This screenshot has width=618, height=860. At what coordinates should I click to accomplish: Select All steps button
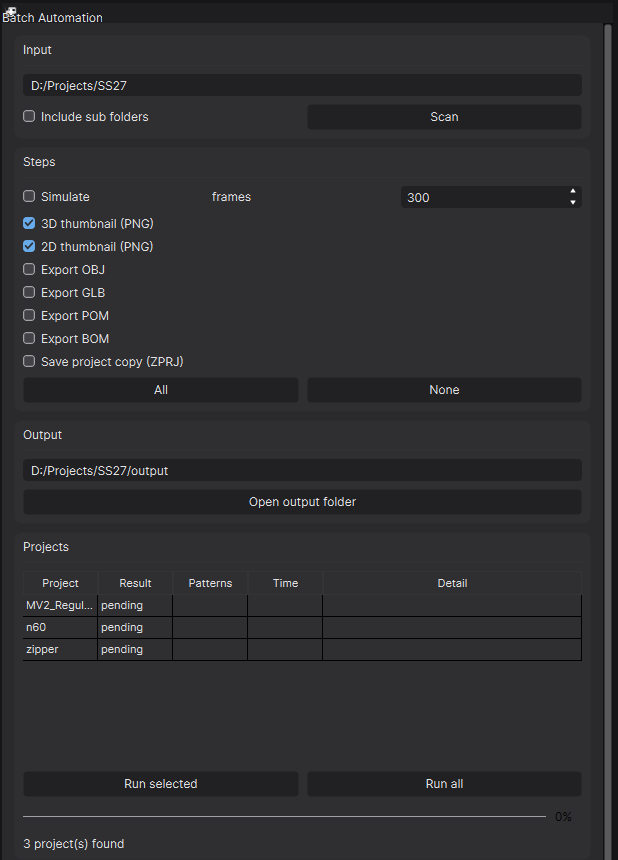(x=161, y=390)
